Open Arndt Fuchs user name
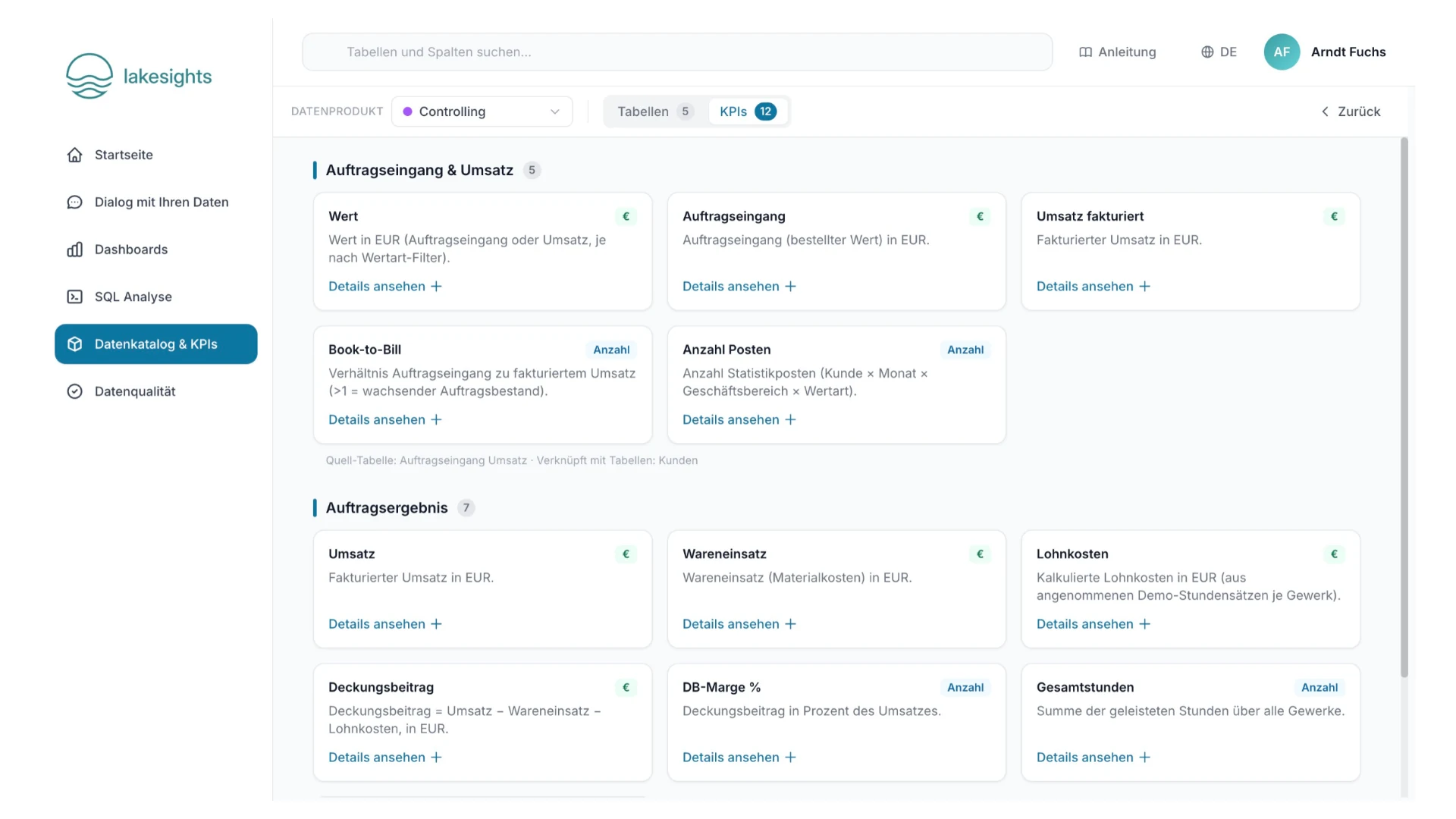The height and width of the screenshot is (819, 1456). [x=1348, y=52]
